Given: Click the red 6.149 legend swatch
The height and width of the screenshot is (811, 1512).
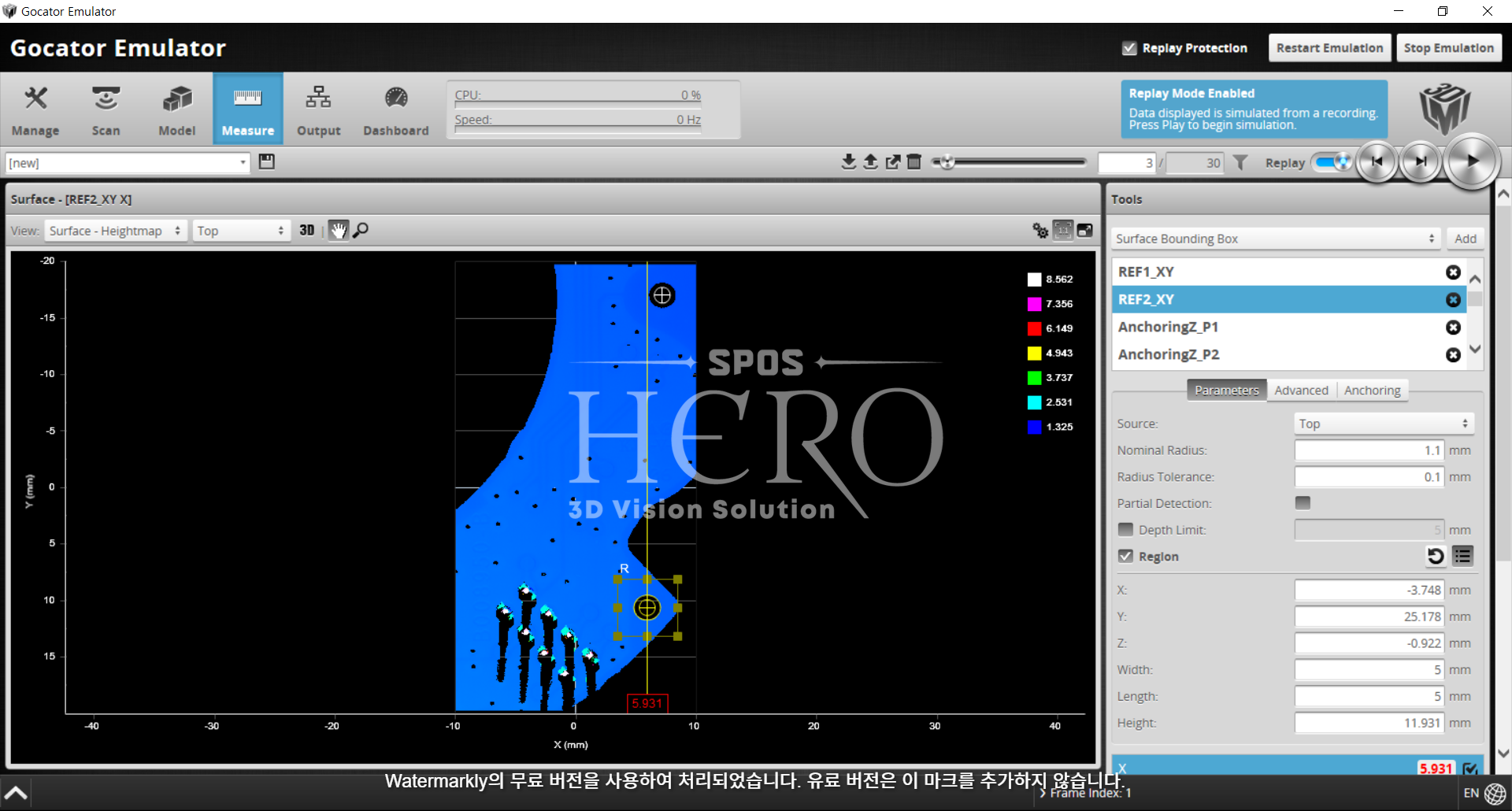Looking at the screenshot, I should coord(1034,328).
